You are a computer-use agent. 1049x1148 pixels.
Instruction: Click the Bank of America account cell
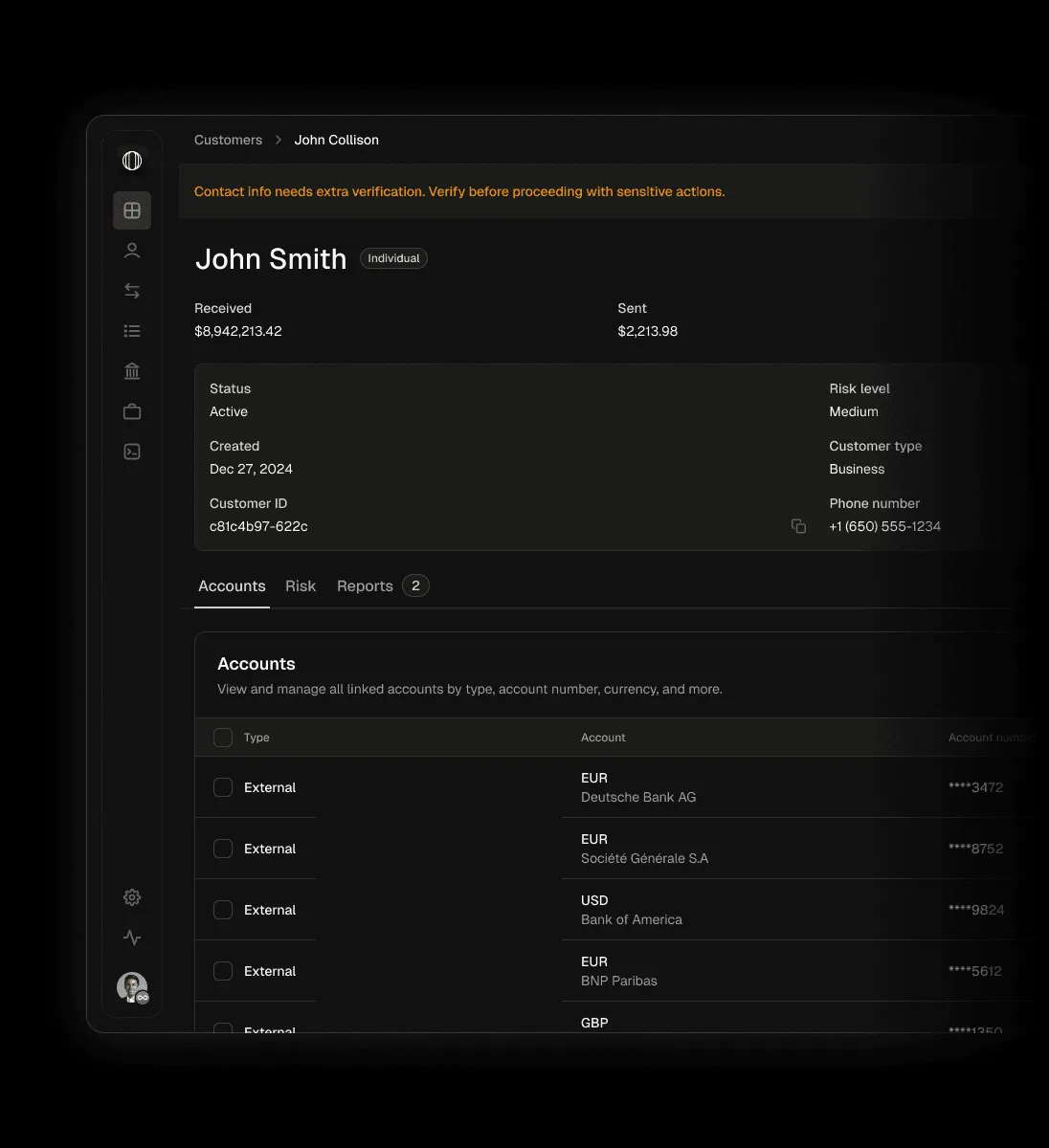point(632,910)
